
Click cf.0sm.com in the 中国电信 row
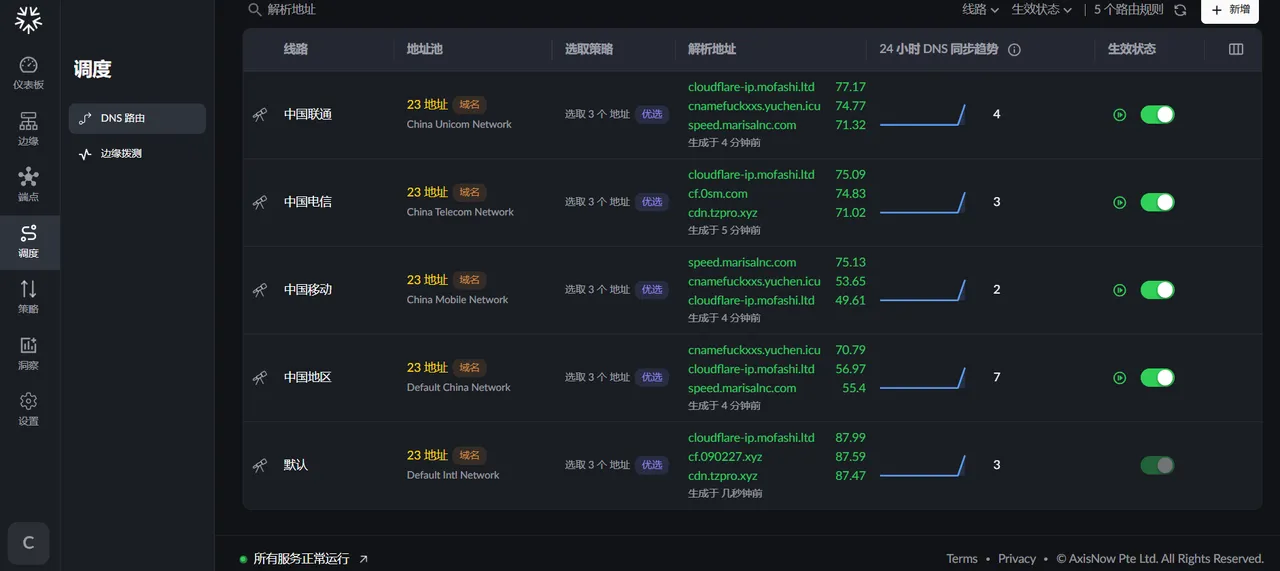click(x=718, y=194)
